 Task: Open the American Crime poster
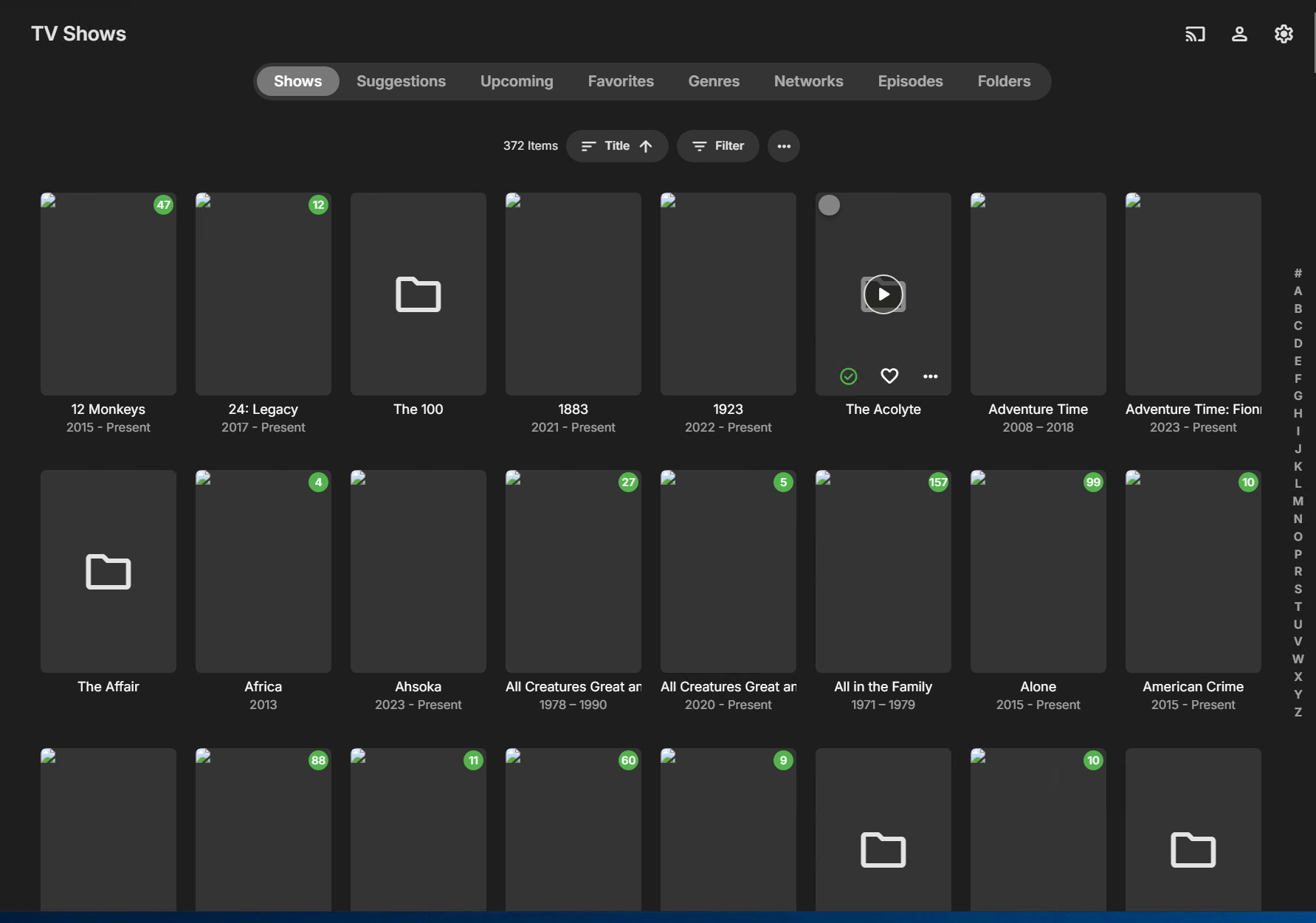pyautogui.click(x=1193, y=571)
